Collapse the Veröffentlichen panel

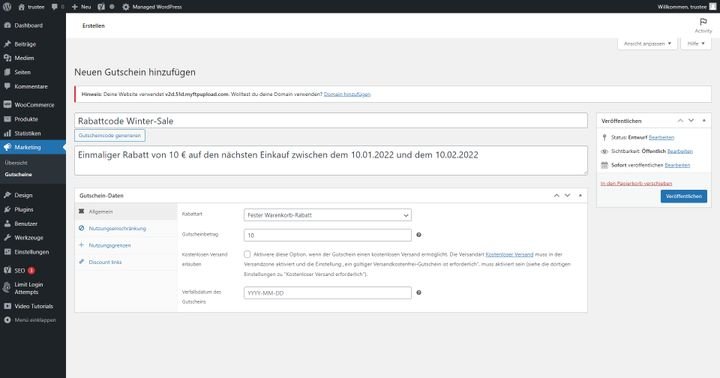tap(704, 120)
